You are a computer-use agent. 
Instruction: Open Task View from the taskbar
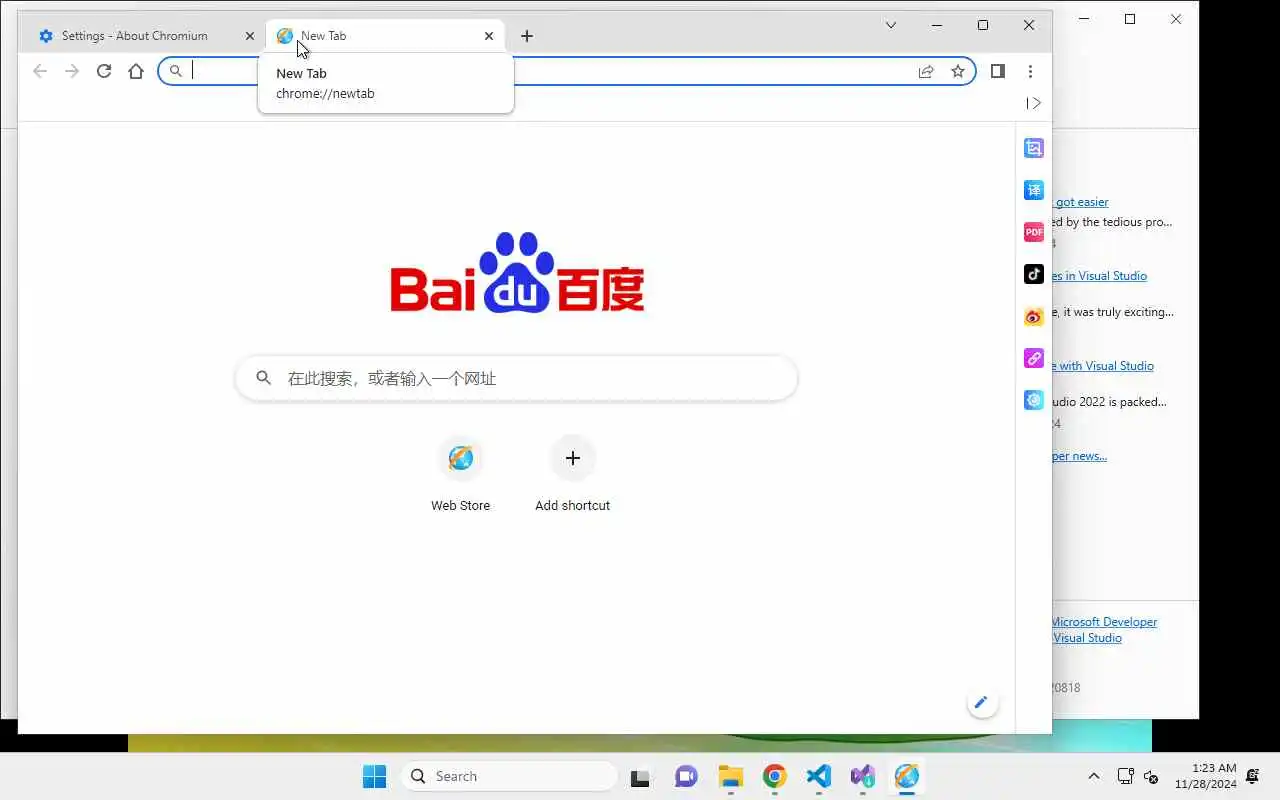click(641, 776)
